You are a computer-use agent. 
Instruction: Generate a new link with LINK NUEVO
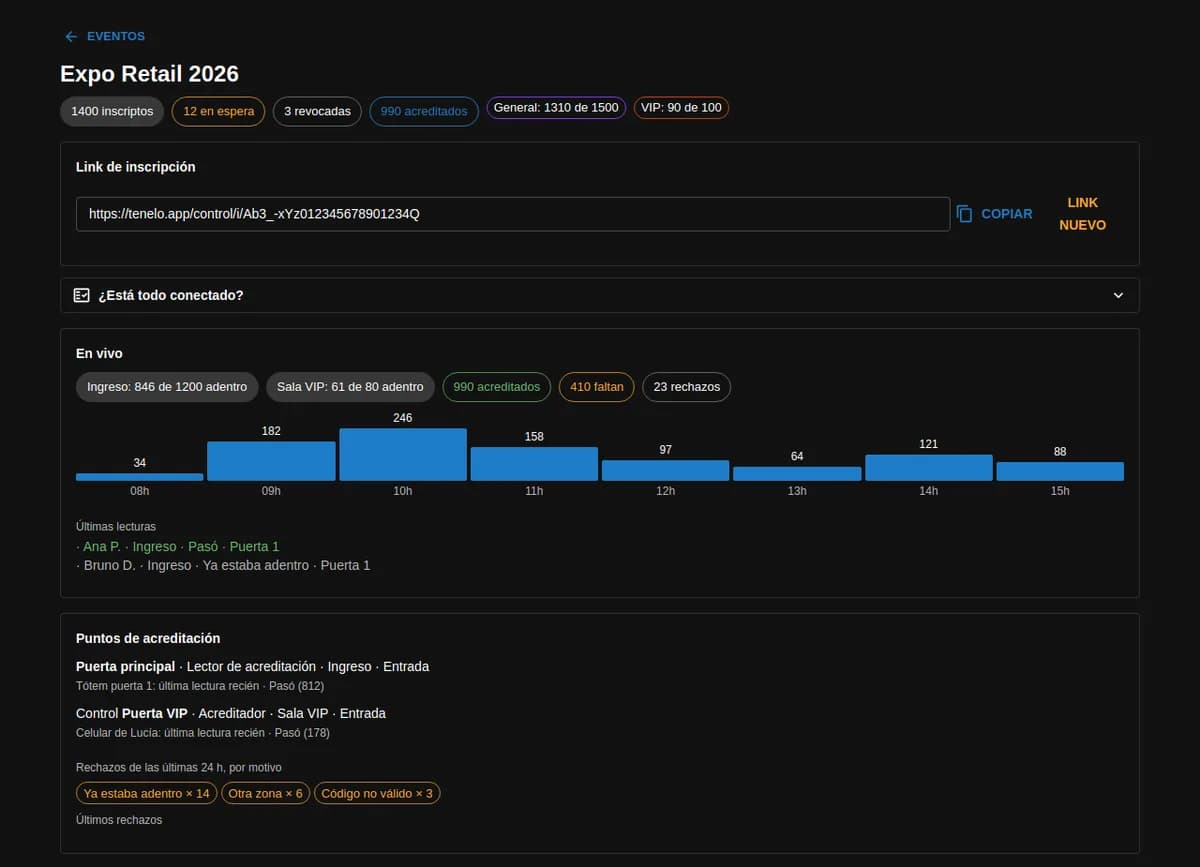[1083, 214]
